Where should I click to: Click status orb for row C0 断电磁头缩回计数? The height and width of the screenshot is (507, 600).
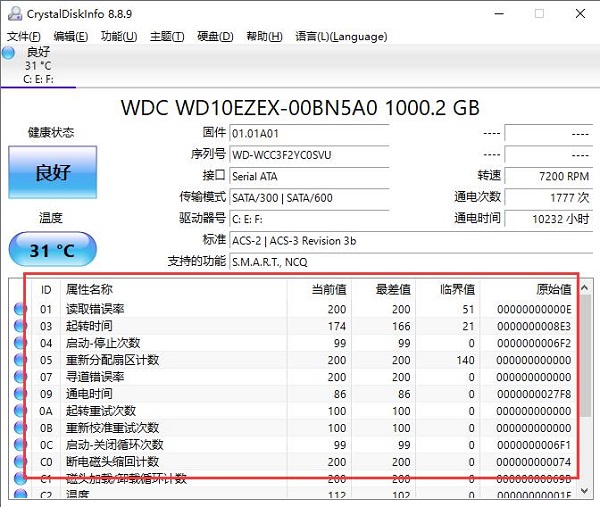(x=20, y=461)
